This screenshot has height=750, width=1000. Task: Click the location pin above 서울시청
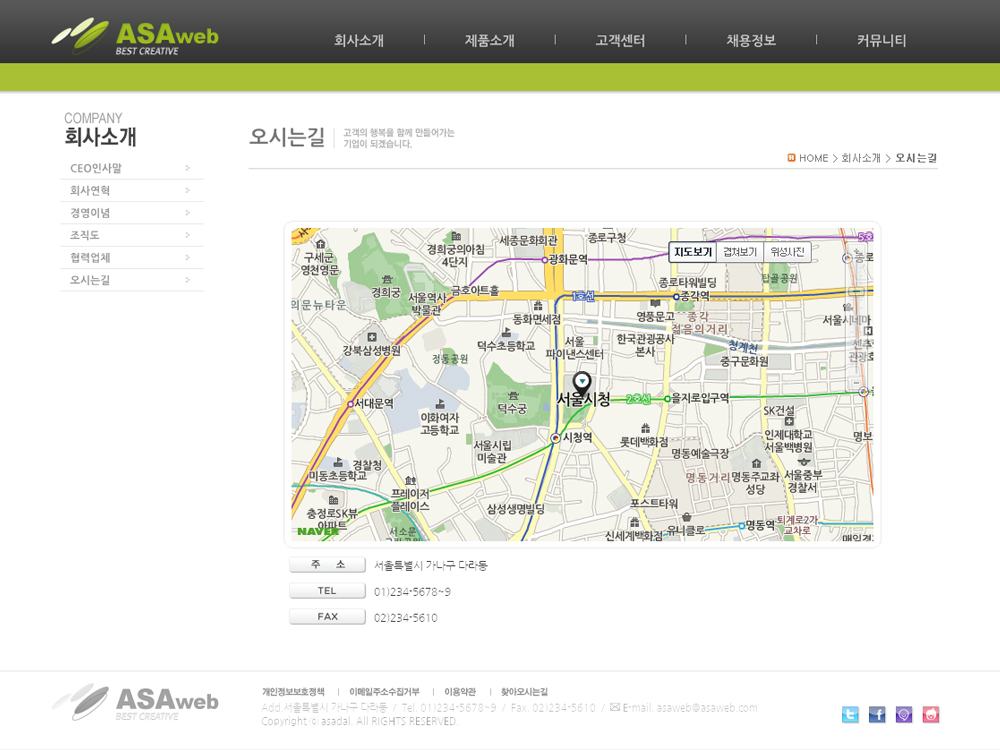[582, 382]
